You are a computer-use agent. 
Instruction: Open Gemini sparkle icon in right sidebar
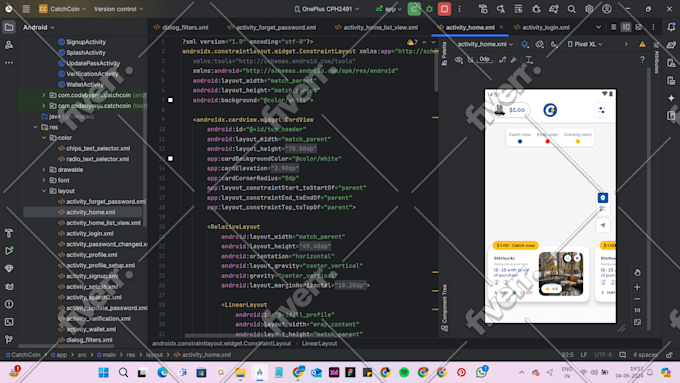[671, 98]
